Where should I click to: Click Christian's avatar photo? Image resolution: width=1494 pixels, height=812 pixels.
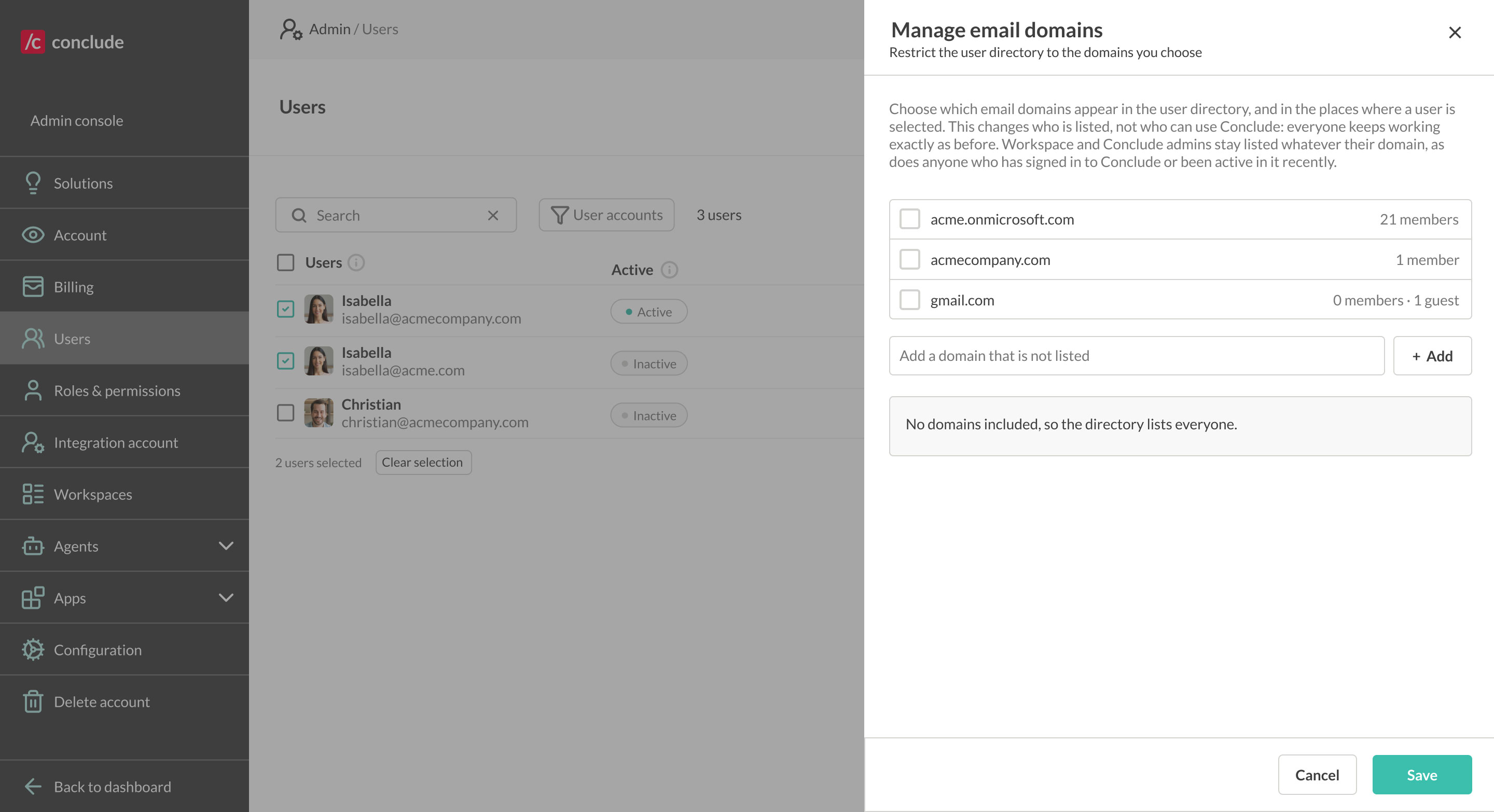[x=319, y=413]
